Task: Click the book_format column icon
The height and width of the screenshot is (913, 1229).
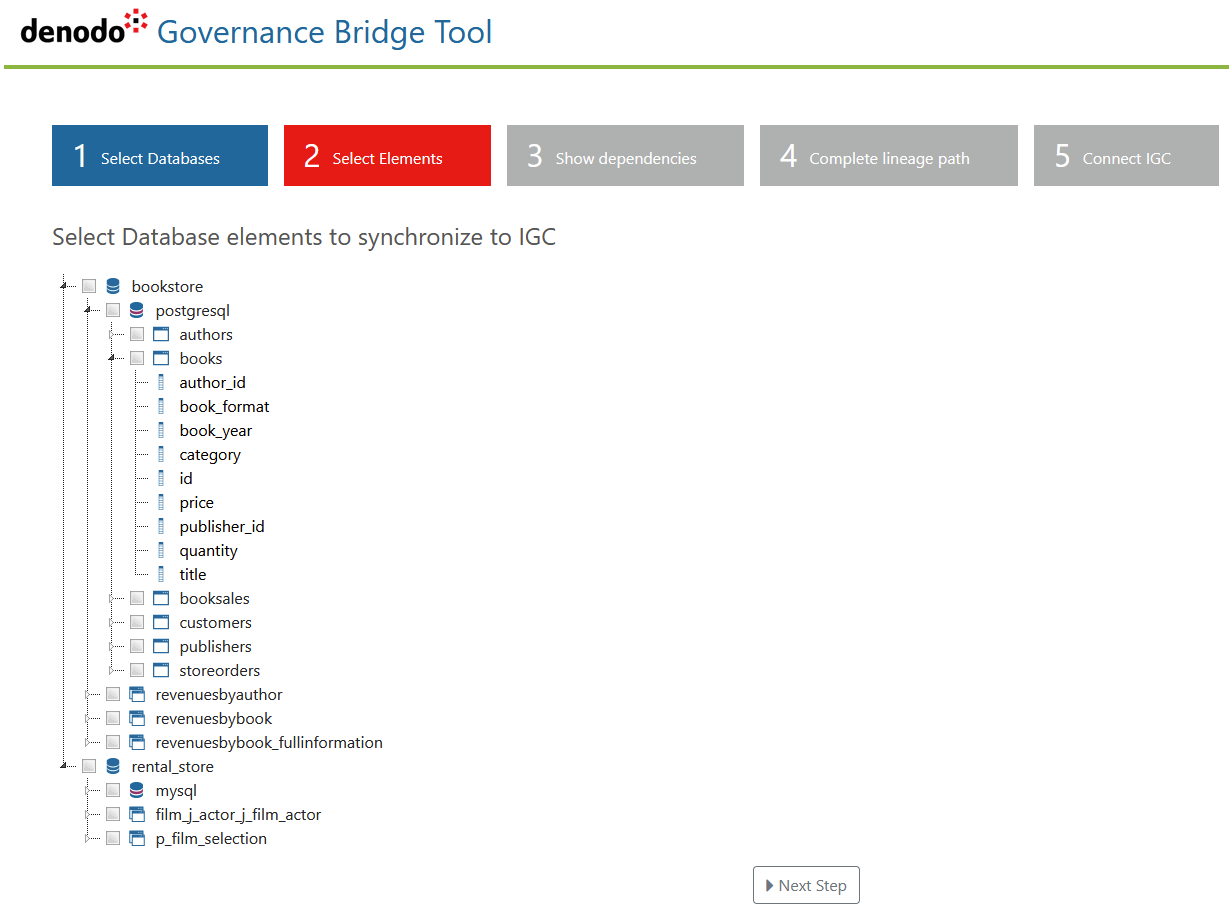Action: [x=161, y=407]
